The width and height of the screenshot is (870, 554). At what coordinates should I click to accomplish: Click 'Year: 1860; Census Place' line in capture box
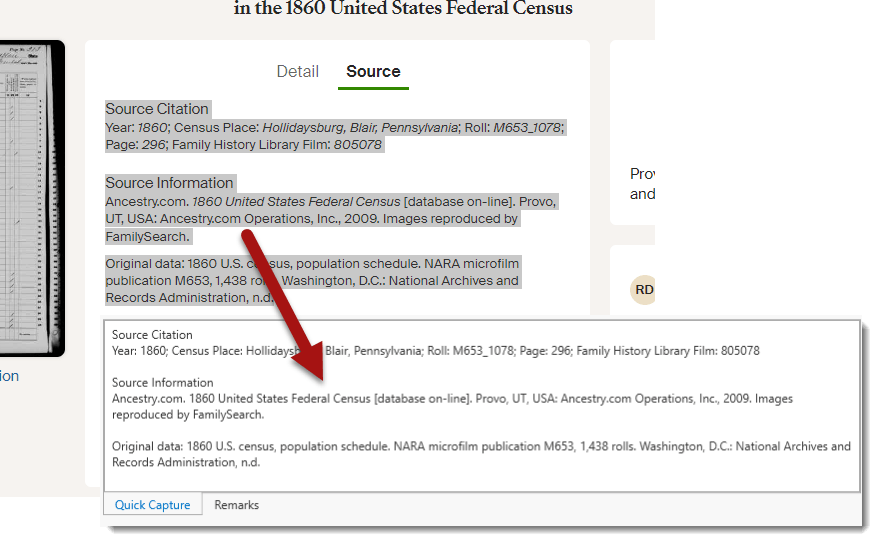coord(436,351)
